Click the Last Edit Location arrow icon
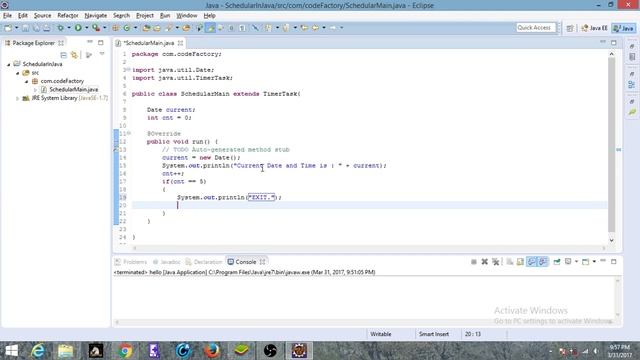The image size is (640, 360). [x=304, y=28]
